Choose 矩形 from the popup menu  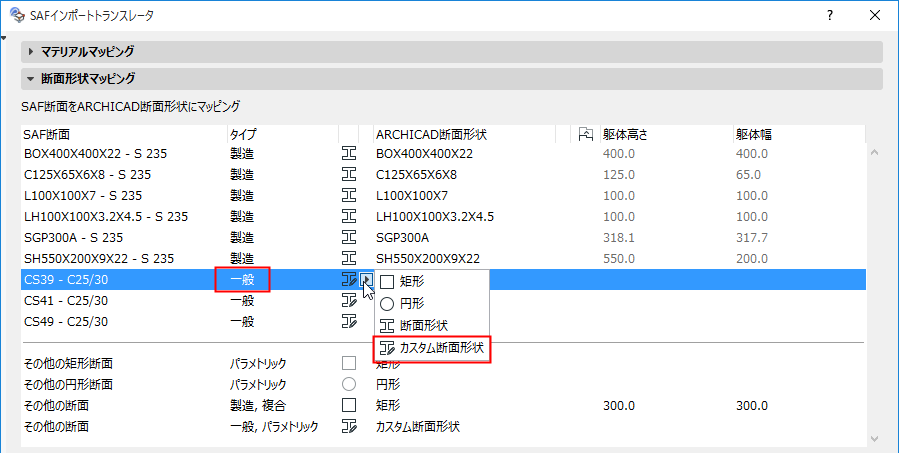coord(432,282)
